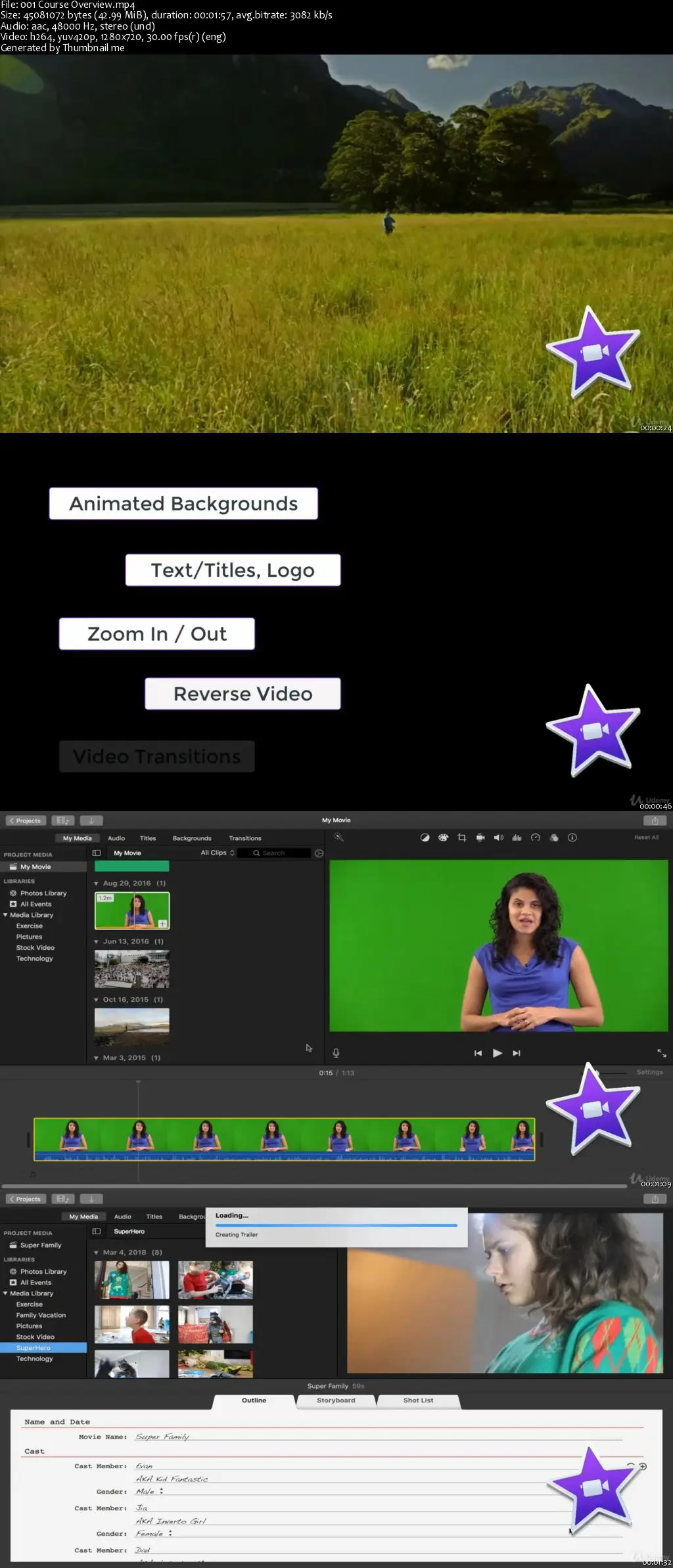Open the clip filter settings gear next to Search
Viewport: 673px width, 1568px height.
(319, 853)
